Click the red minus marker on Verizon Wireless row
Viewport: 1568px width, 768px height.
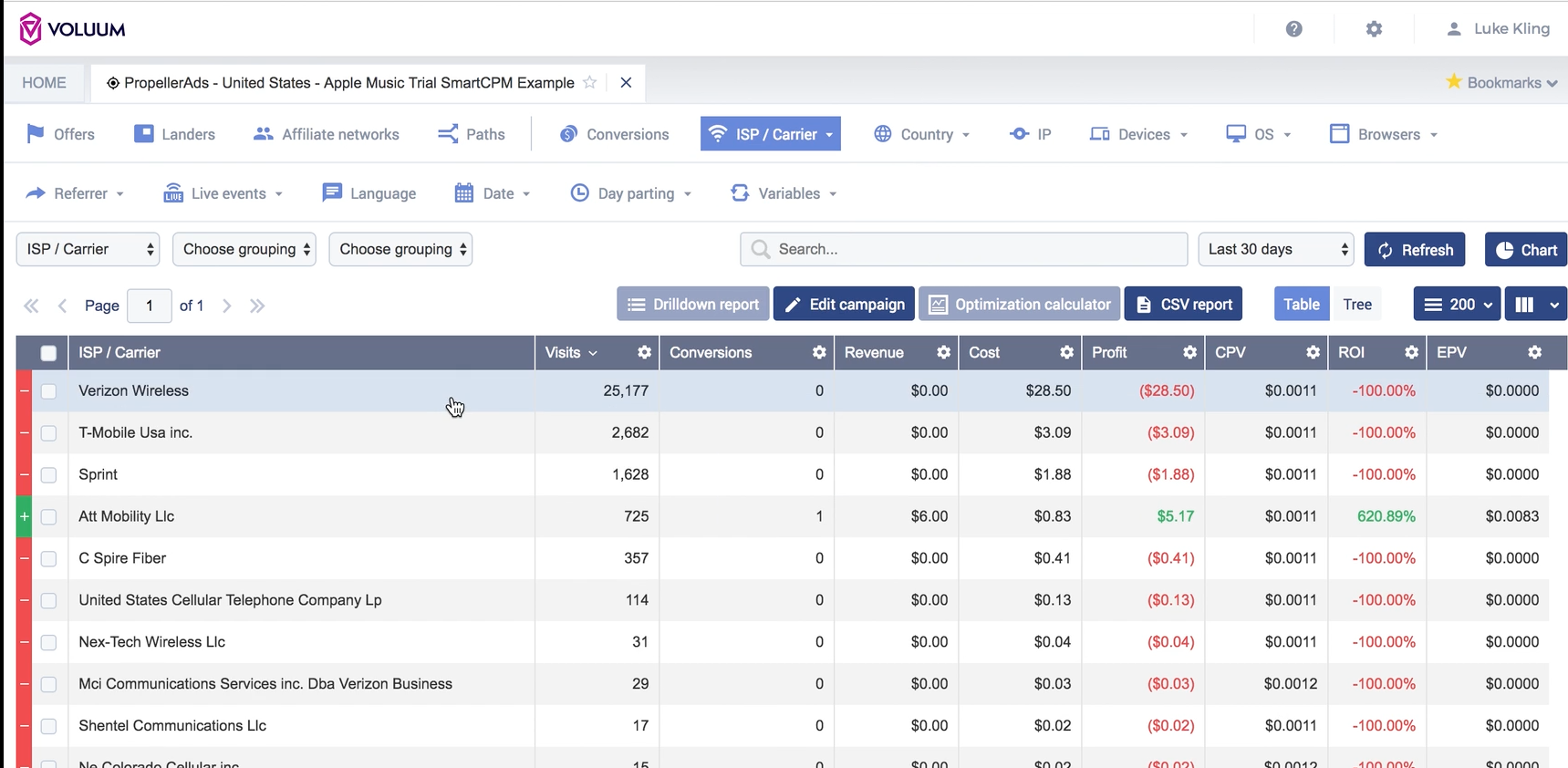tap(25, 390)
